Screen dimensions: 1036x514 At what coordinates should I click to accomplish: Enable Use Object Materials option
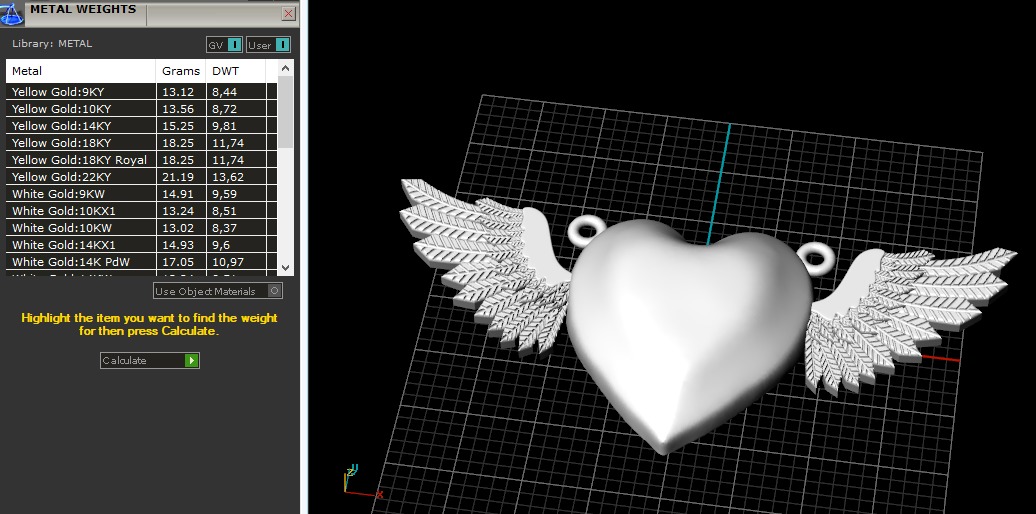click(218, 291)
